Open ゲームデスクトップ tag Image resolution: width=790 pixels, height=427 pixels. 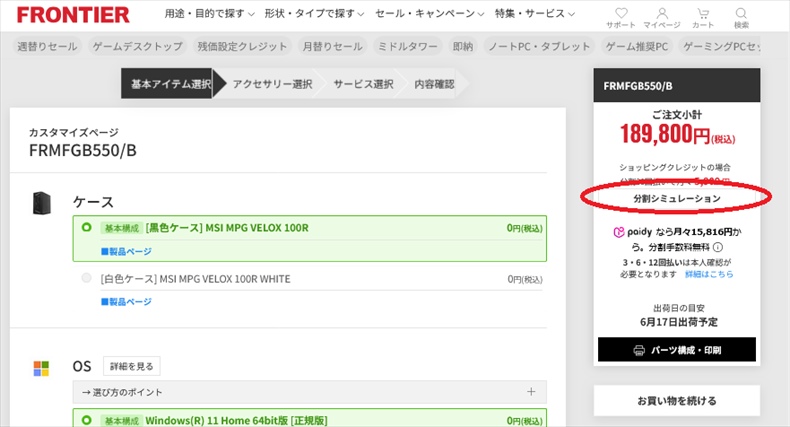[x=138, y=46]
